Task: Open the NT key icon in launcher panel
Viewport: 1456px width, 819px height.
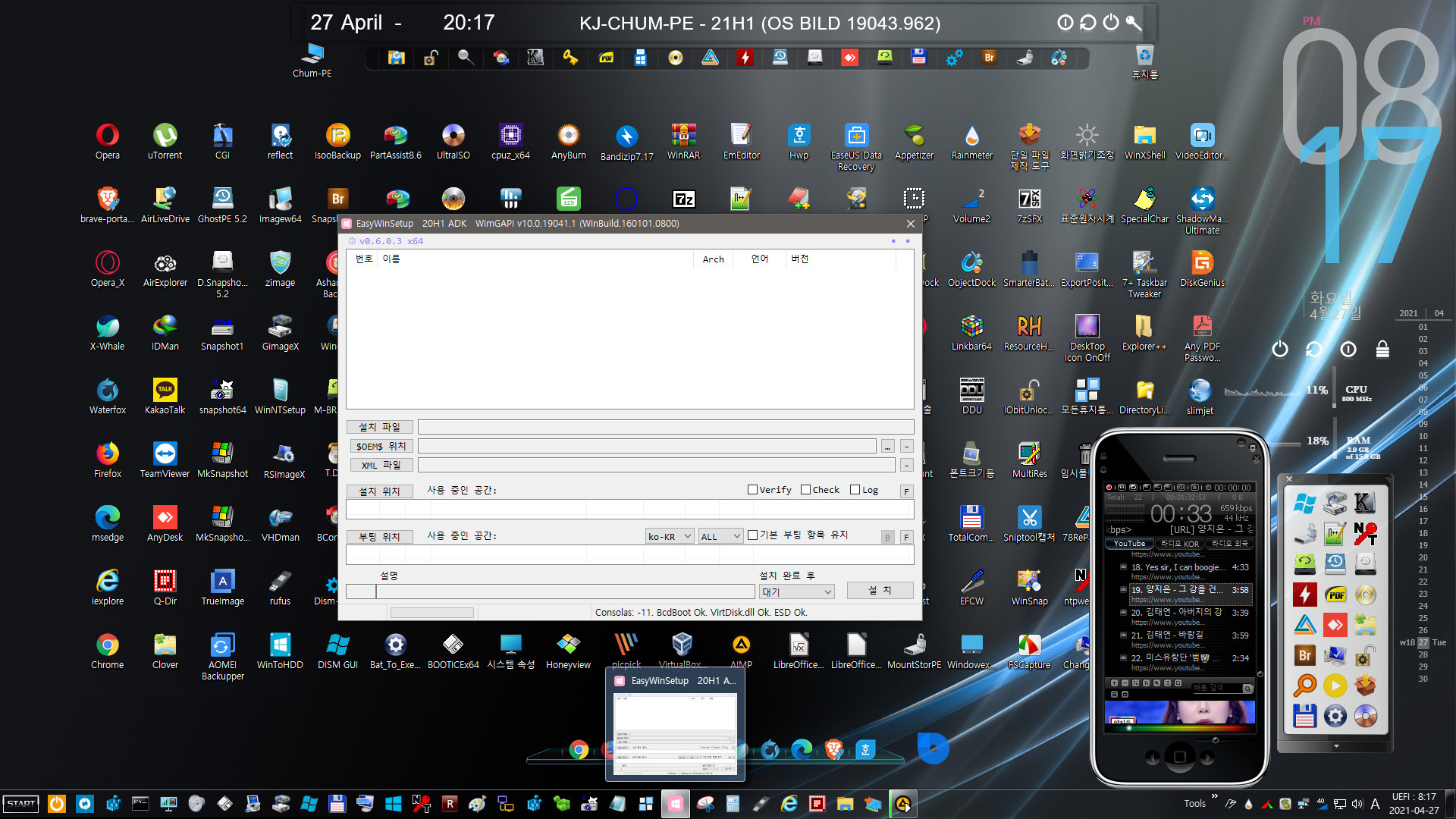Action: [x=1365, y=534]
